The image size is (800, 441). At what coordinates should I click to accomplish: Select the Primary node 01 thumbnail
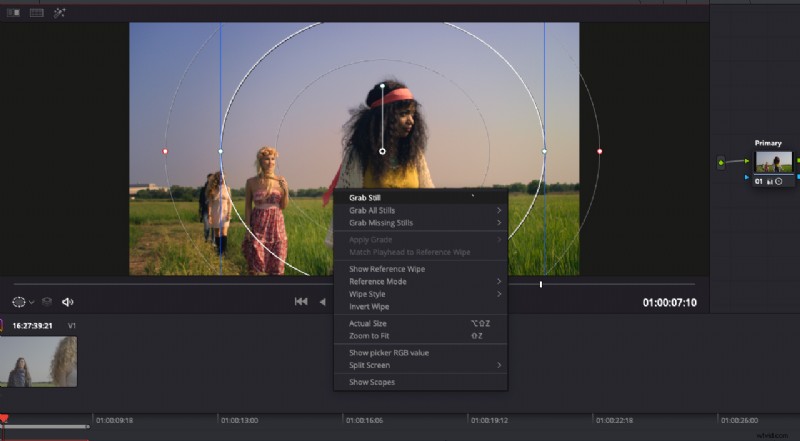coord(774,162)
